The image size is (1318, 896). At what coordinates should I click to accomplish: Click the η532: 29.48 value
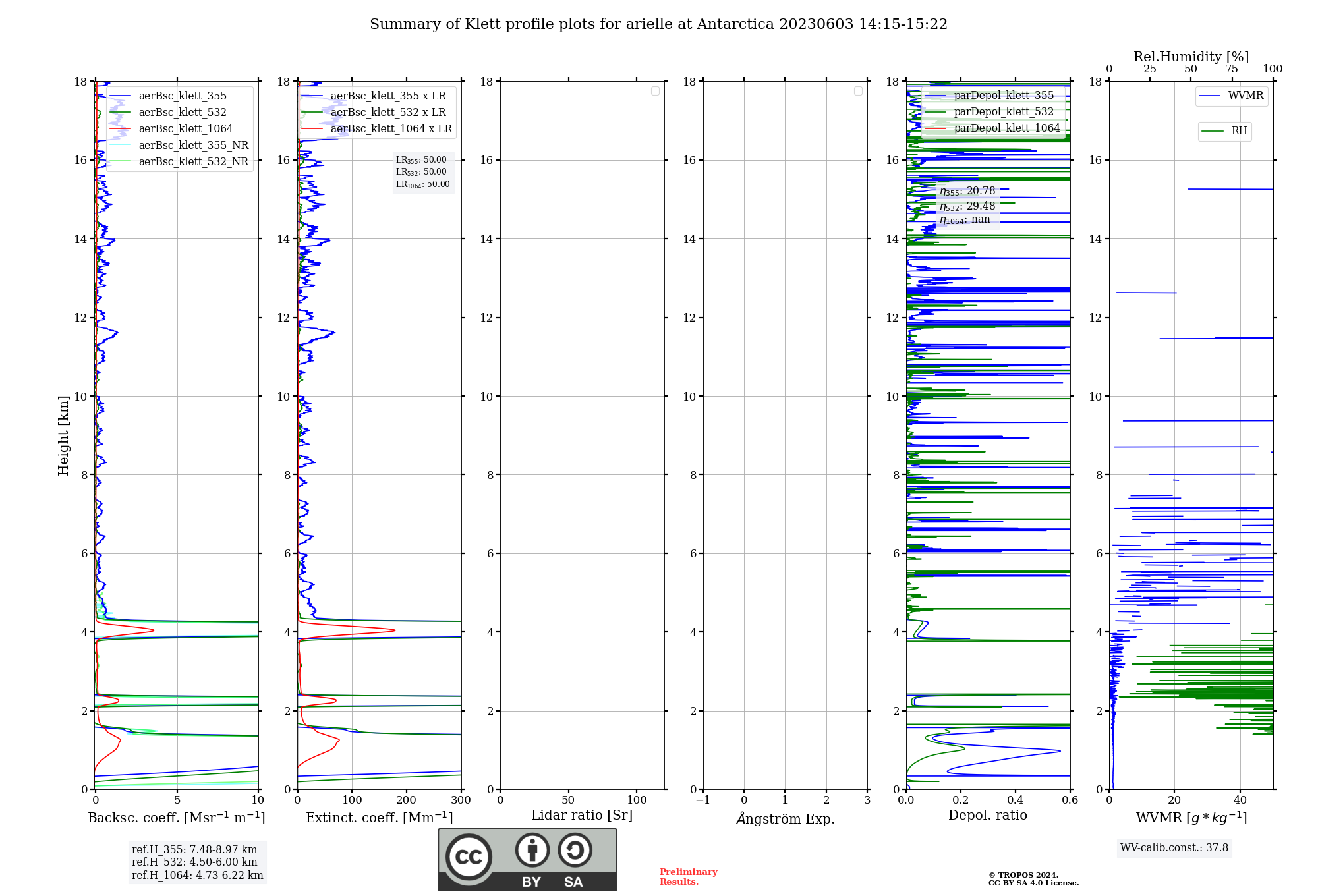[967, 206]
